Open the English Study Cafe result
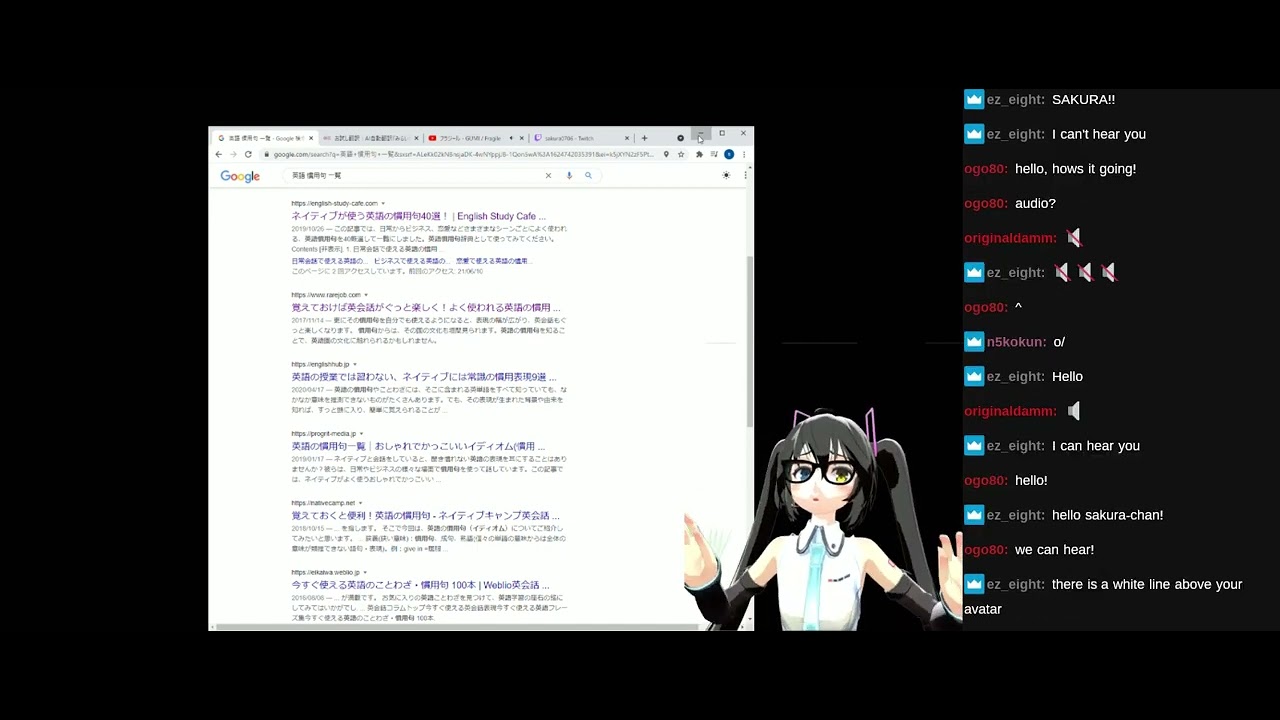 point(418,216)
